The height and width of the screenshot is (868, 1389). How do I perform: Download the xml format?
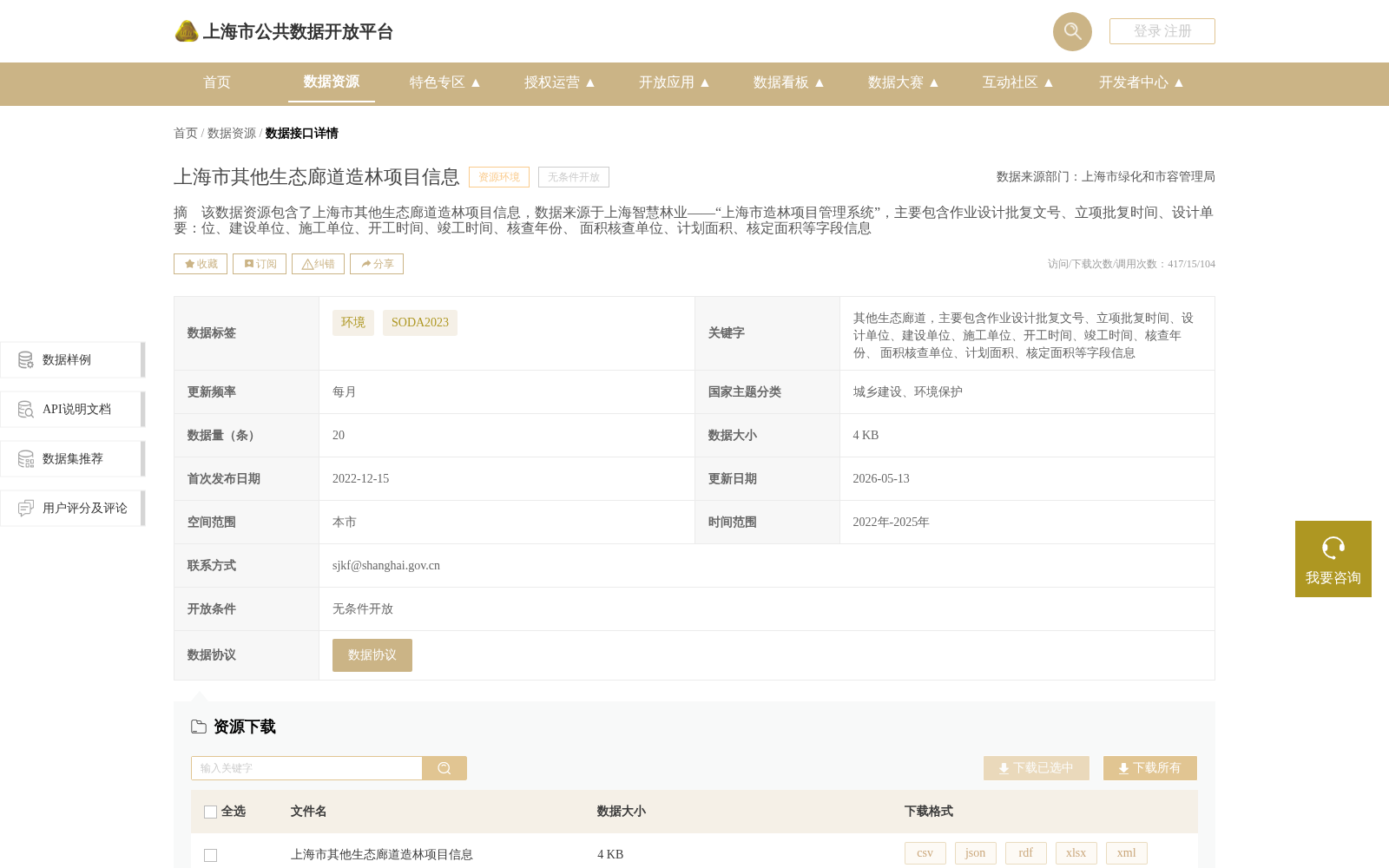pos(1127,853)
